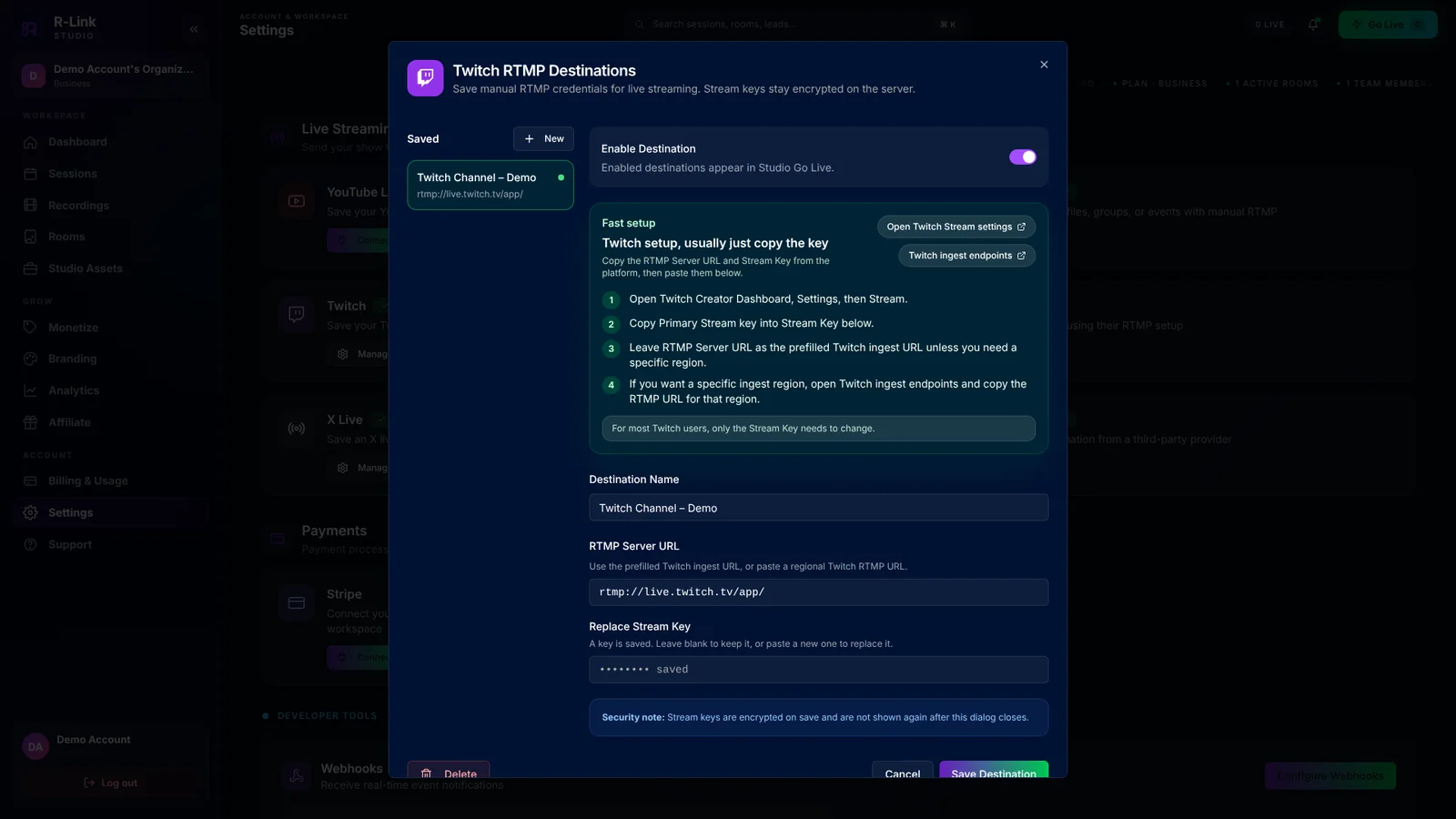Click the plus icon on New button
This screenshot has width=1456, height=819.
pos(529,138)
